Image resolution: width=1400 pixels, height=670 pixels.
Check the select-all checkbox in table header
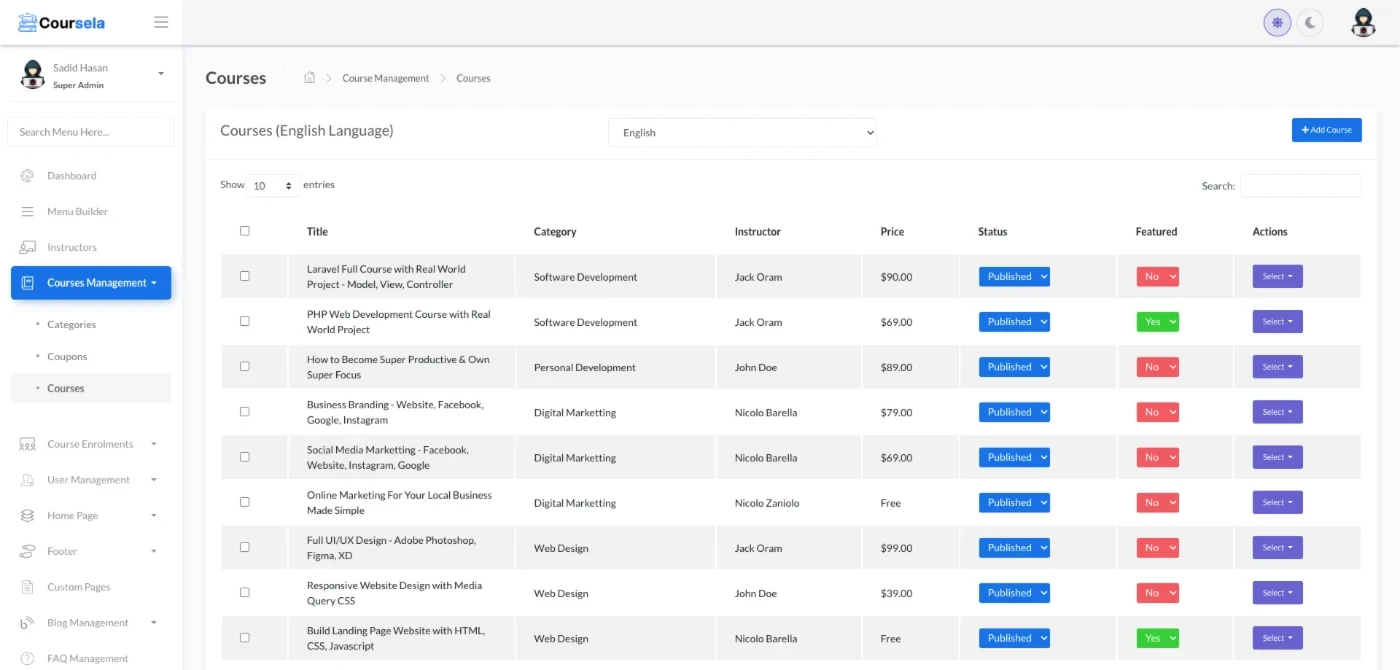pos(245,231)
